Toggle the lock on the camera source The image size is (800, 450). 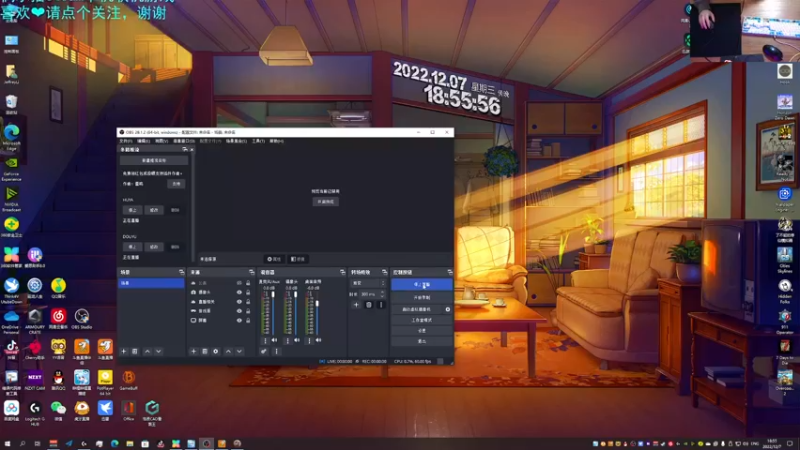pos(248,292)
